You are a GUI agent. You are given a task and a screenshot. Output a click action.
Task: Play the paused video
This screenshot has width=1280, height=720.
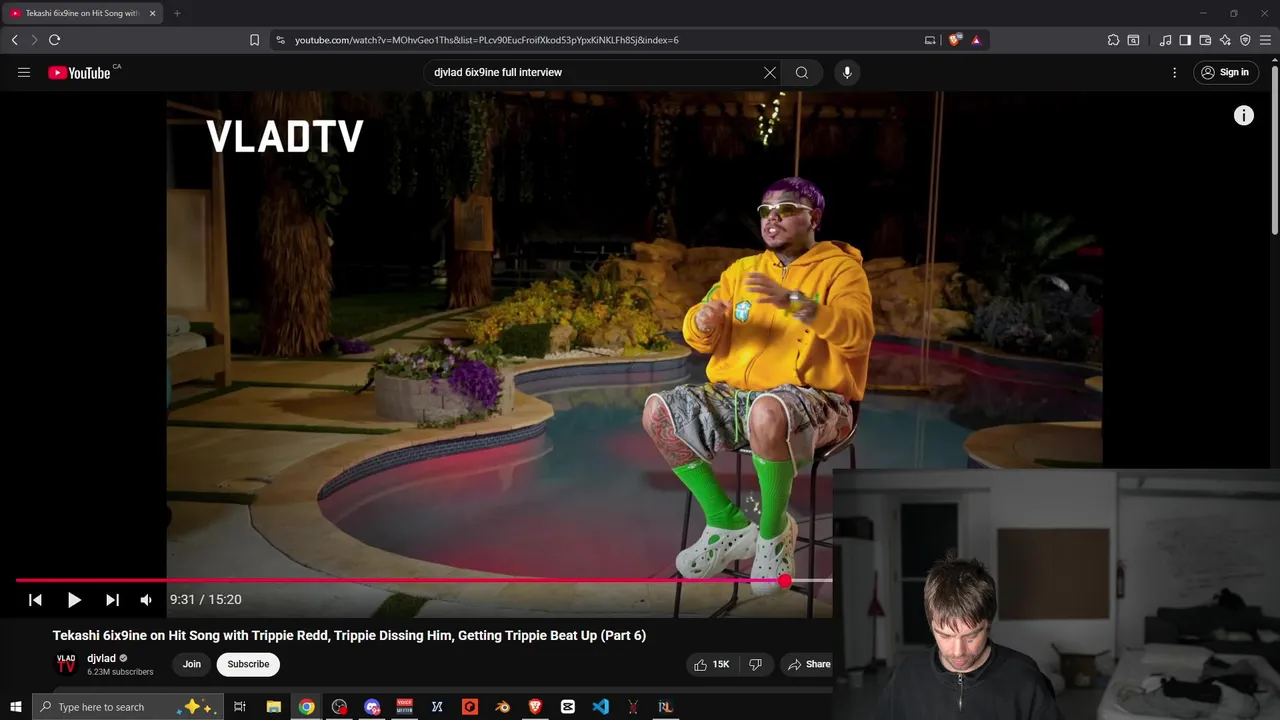click(x=74, y=600)
